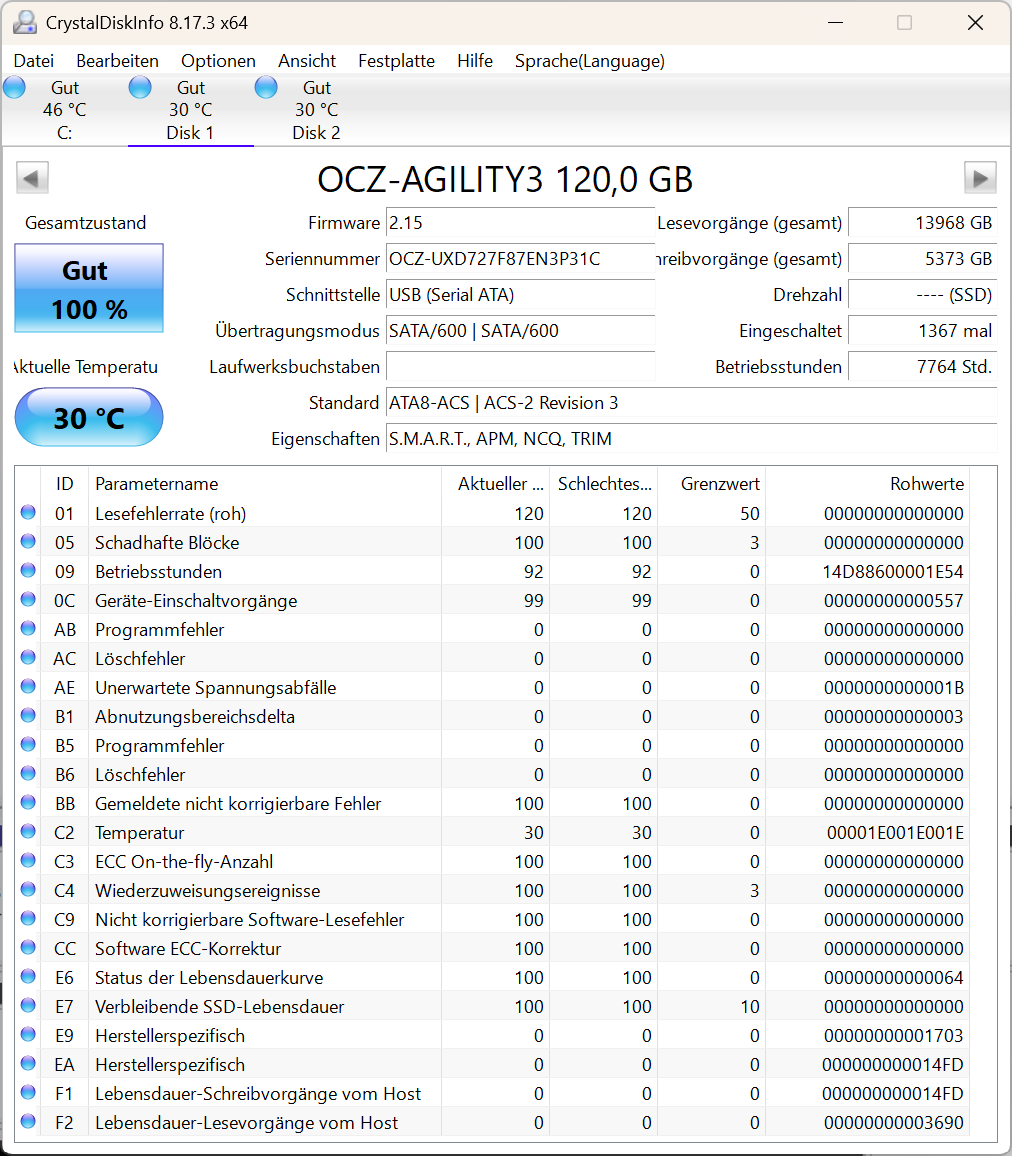
Task: Click the Rohwerte column header
Action: point(868,484)
